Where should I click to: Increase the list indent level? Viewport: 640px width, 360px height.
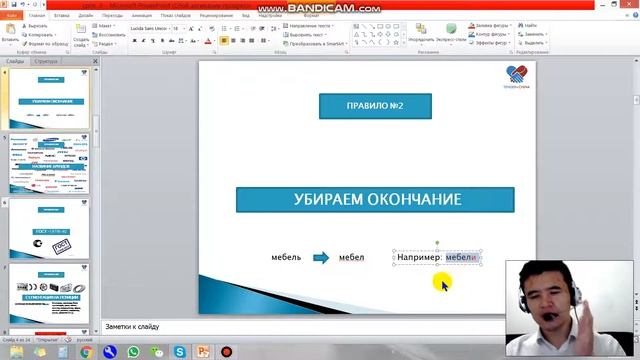coord(262,29)
